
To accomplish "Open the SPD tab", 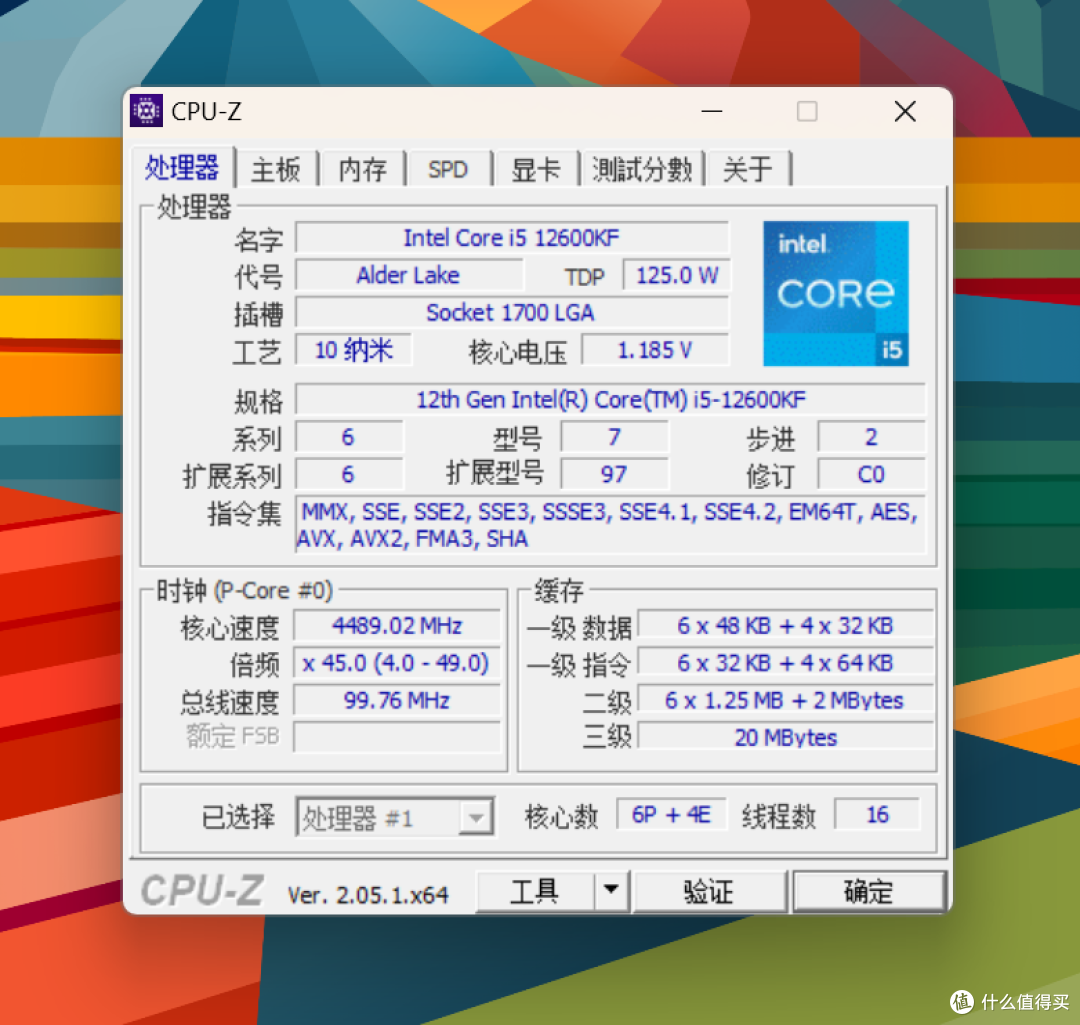I will (x=449, y=168).
